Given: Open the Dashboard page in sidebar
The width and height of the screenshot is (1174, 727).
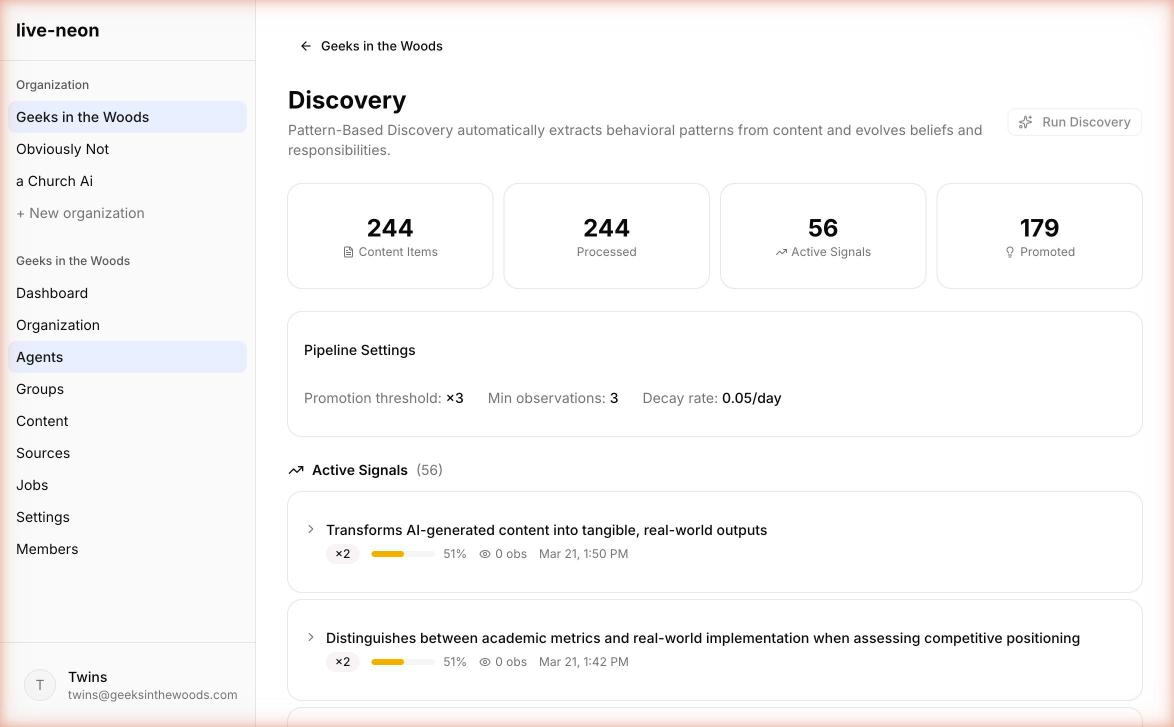Looking at the screenshot, I should point(52,293).
